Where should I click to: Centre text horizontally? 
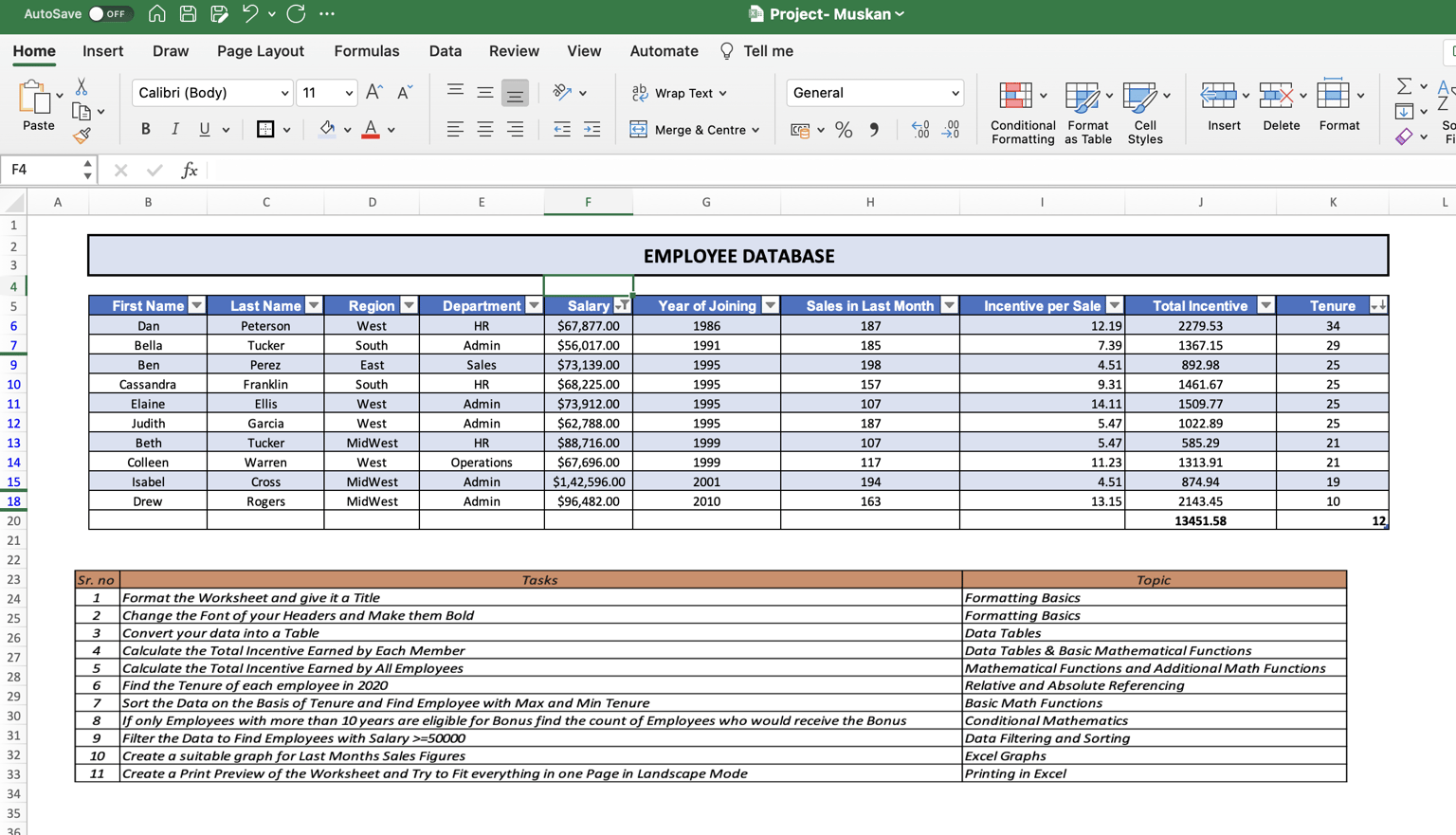(484, 129)
